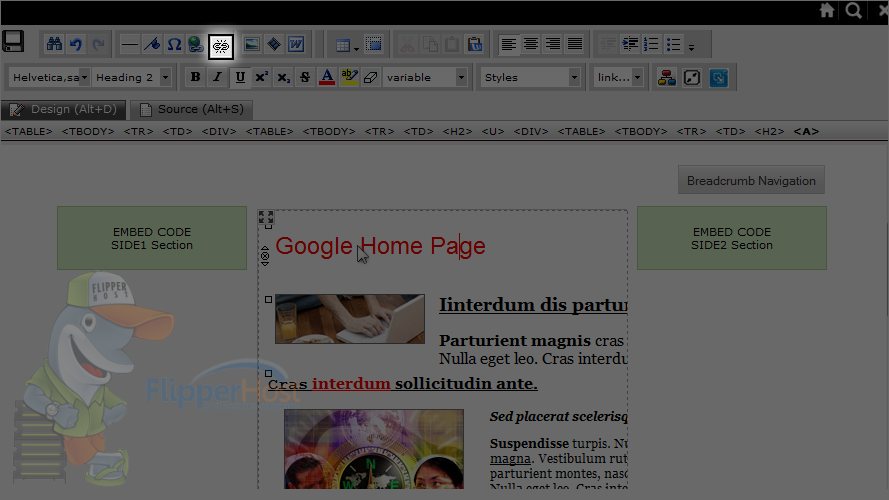The height and width of the screenshot is (500, 889).
Task: Select the compass collage image
Action: pos(374,449)
